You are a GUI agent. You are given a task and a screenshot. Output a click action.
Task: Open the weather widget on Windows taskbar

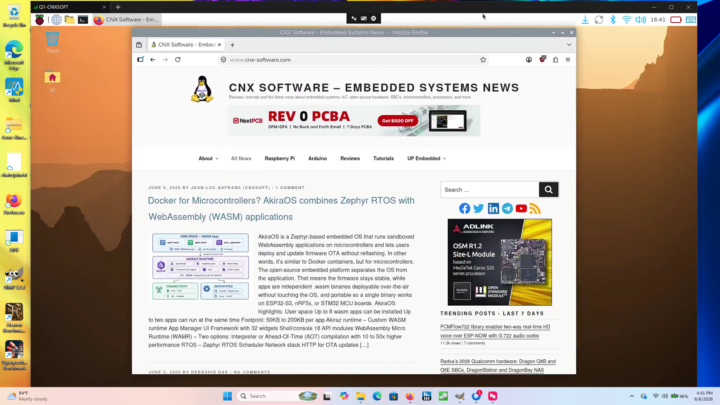pos(28,396)
